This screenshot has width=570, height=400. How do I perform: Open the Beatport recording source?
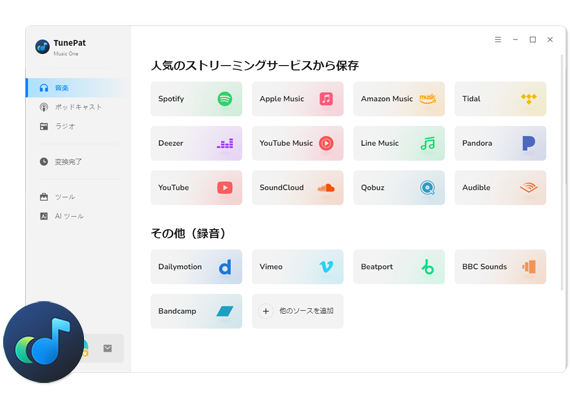(399, 267)
